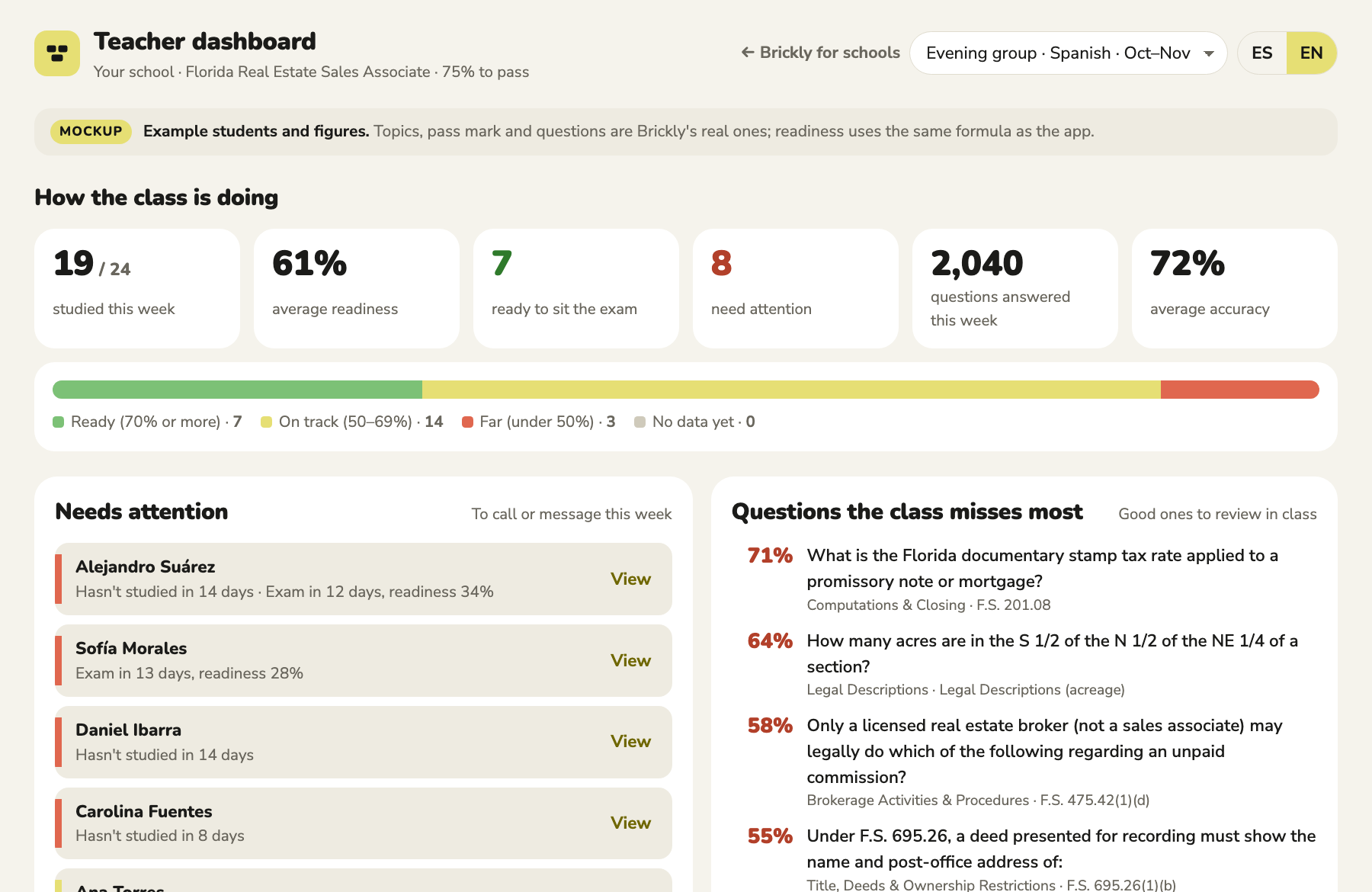Select the '19 / 24 studied this week' card

point(137,288)
